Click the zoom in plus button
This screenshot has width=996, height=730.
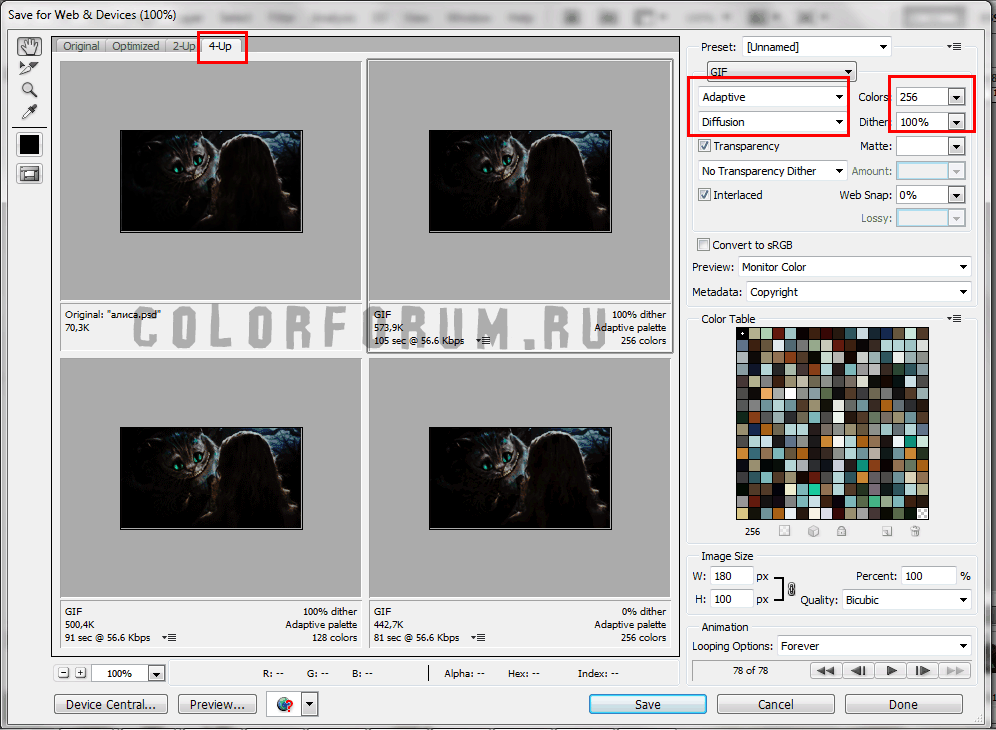(81, 673)
